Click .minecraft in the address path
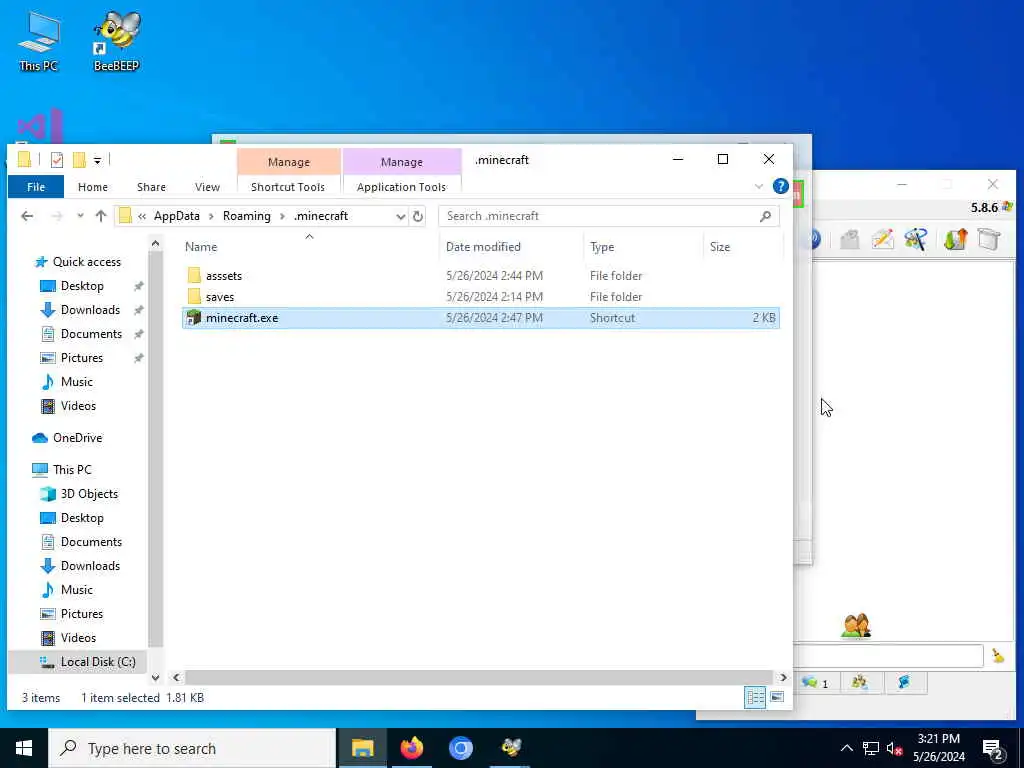 321,216
